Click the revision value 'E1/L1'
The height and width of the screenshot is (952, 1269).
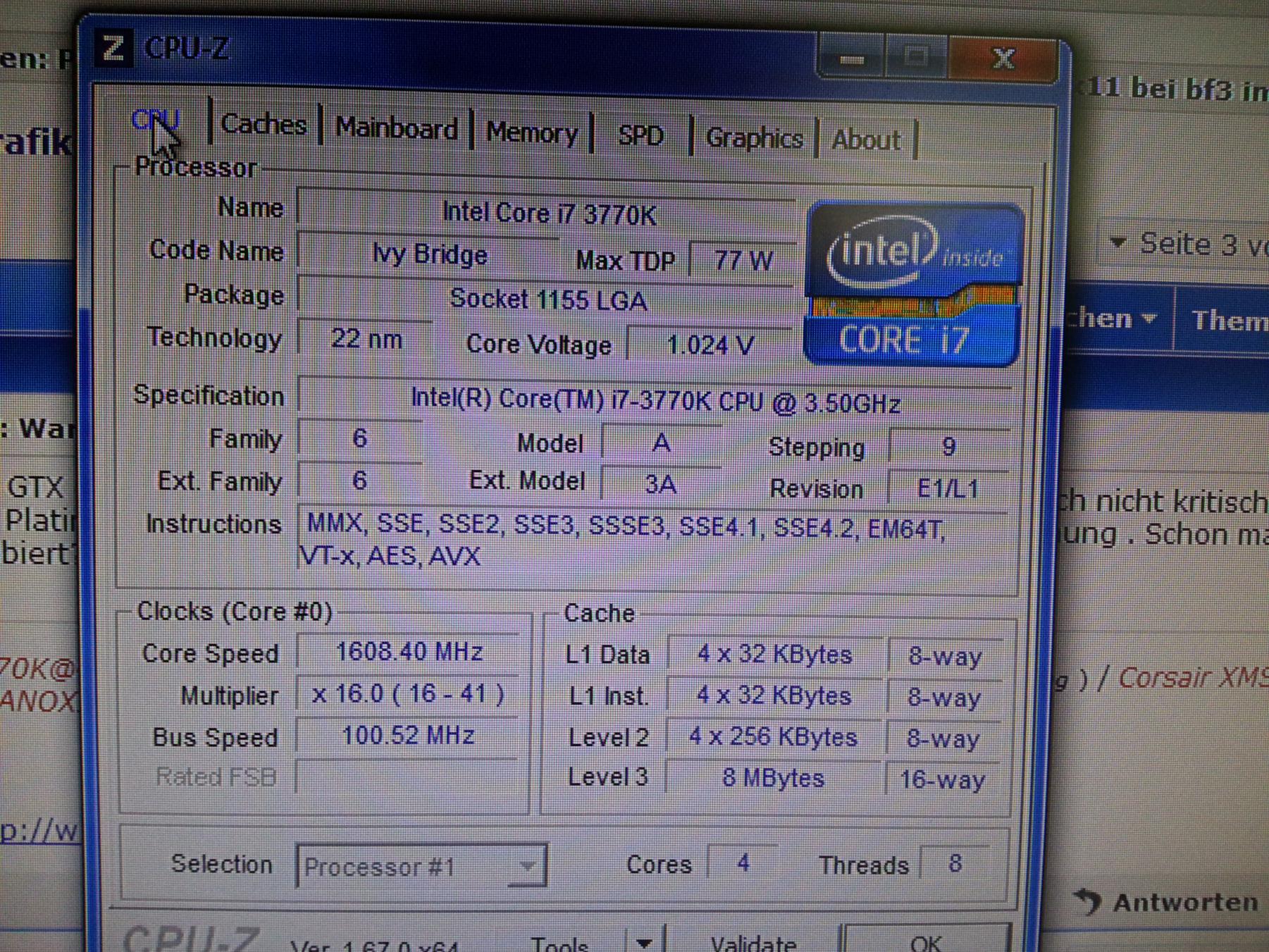948,489
